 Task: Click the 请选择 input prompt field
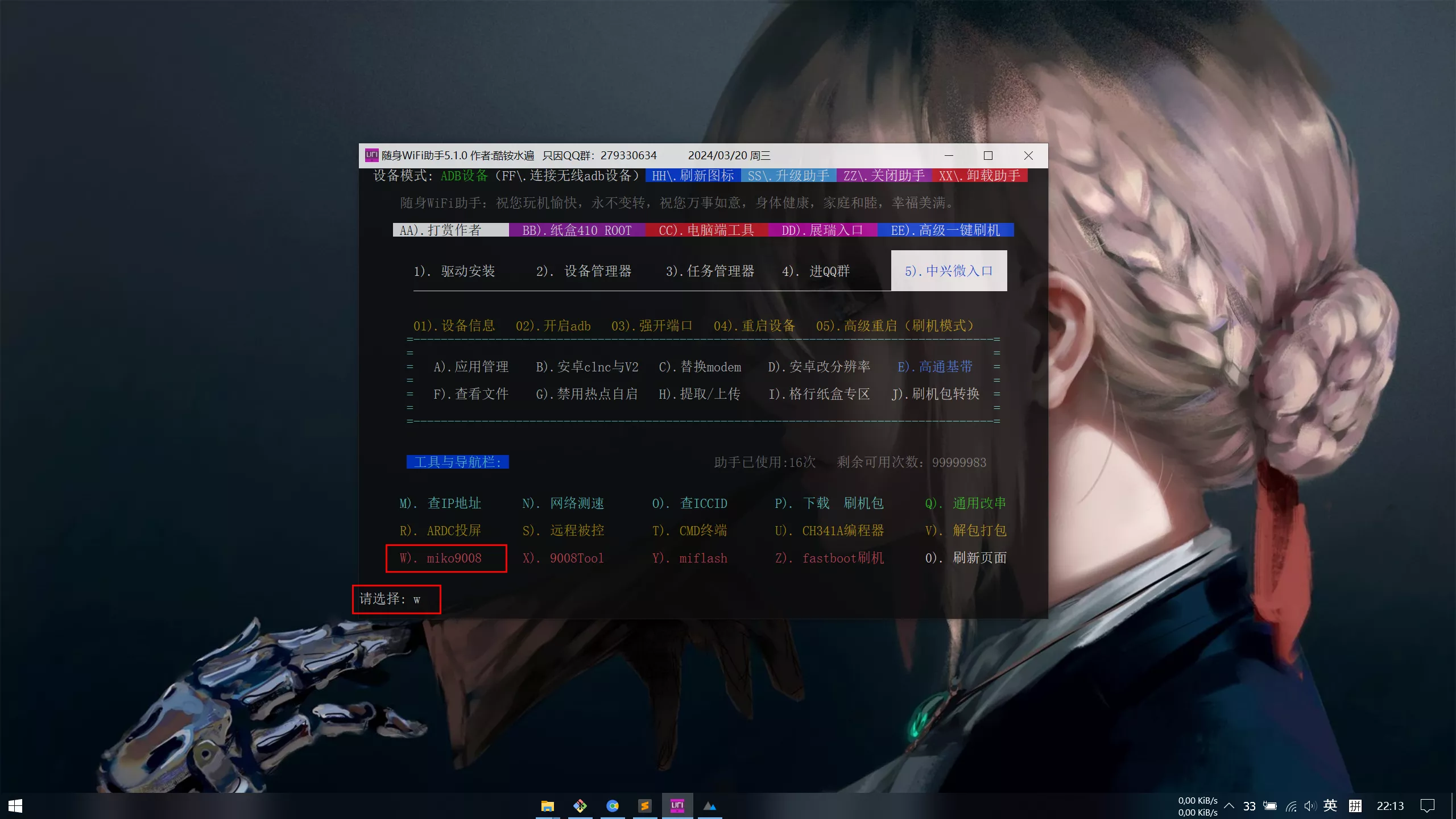point(396,599)
